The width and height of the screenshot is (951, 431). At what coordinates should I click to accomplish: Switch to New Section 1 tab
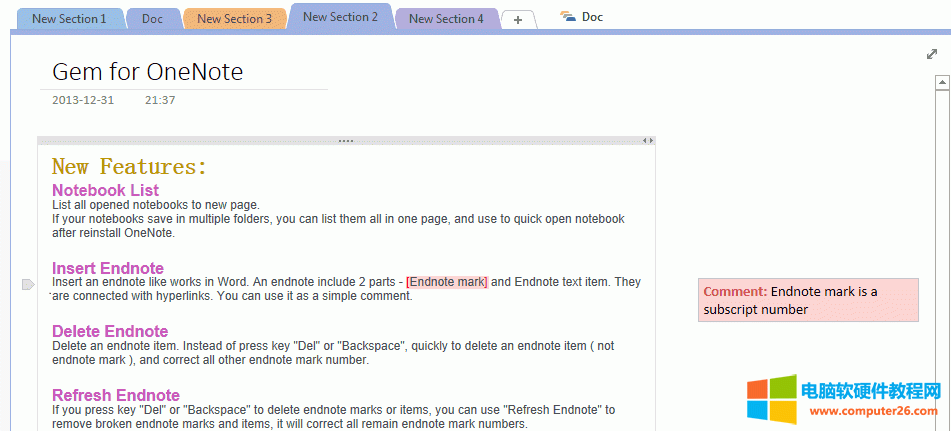click(68, 19)
